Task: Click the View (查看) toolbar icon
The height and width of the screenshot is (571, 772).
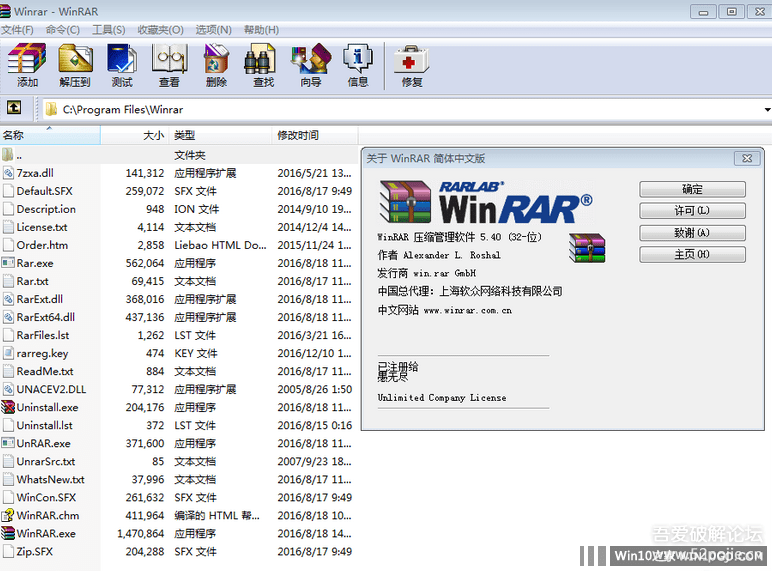Action: coord(169,58)
